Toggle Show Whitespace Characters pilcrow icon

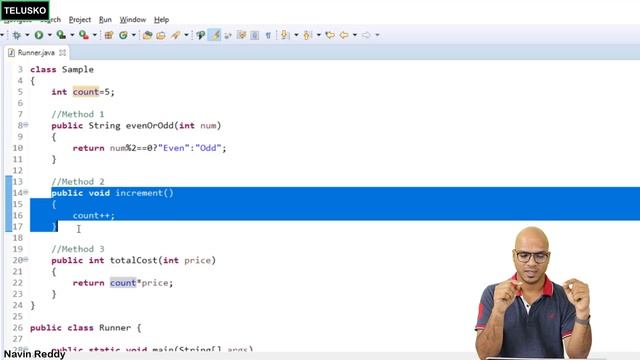[x=268, y=35]
